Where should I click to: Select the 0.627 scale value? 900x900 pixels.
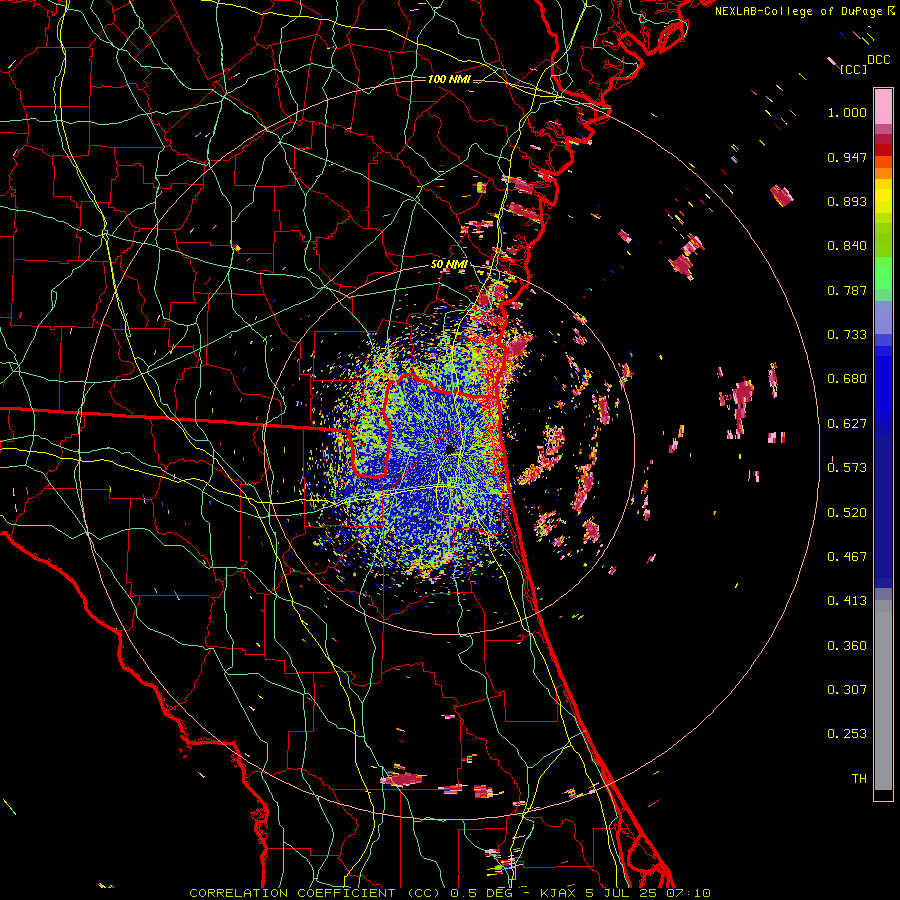[847, 424]
